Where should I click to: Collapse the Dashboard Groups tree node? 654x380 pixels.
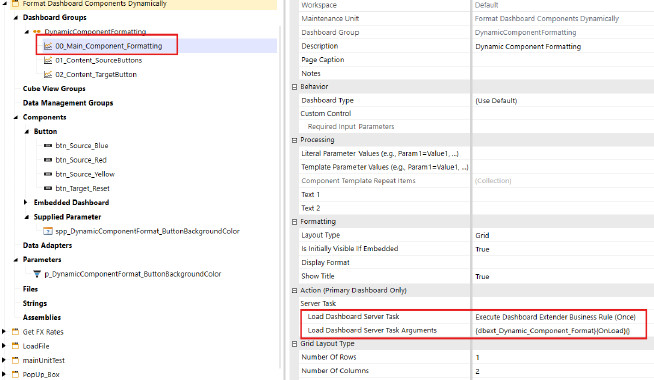coord(16,18)
